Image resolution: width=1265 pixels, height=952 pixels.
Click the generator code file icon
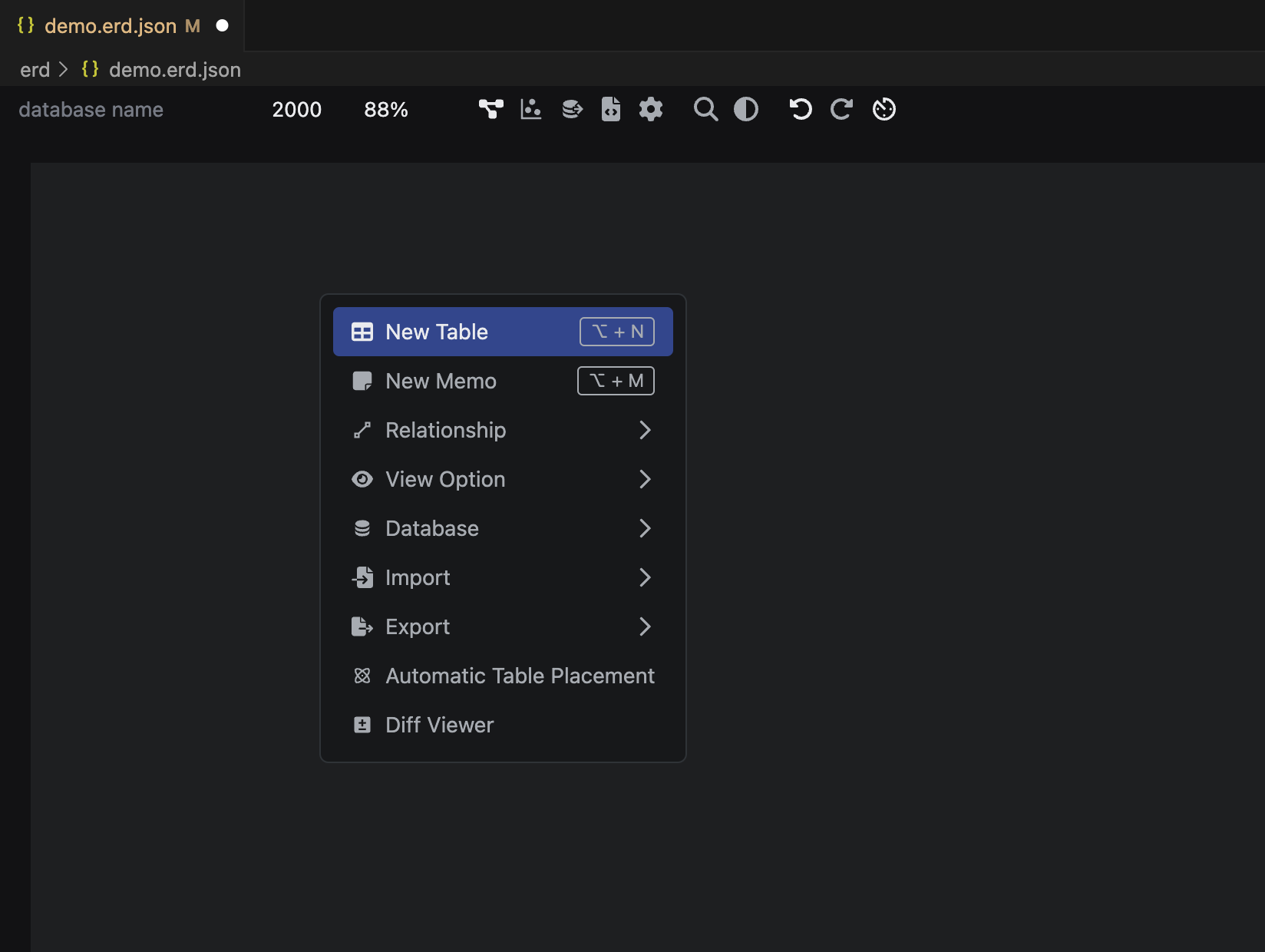point(611,110)
